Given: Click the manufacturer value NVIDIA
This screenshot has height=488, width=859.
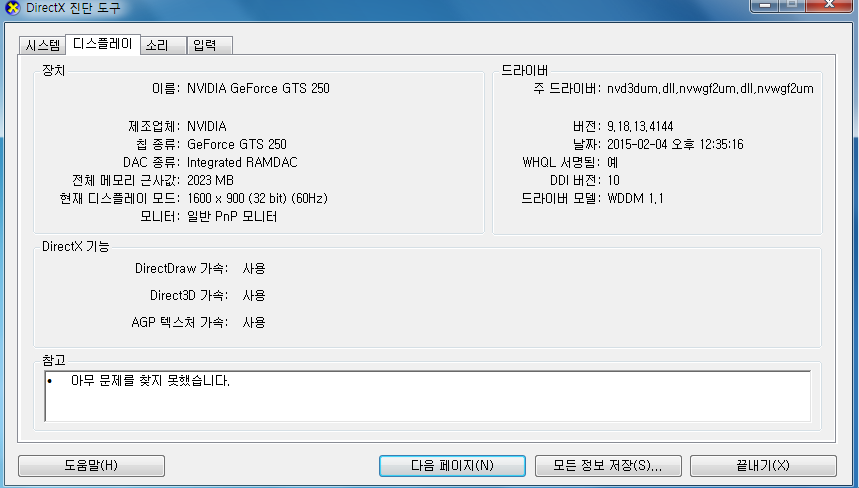Looking at the screenshot, I should point(207,127).
